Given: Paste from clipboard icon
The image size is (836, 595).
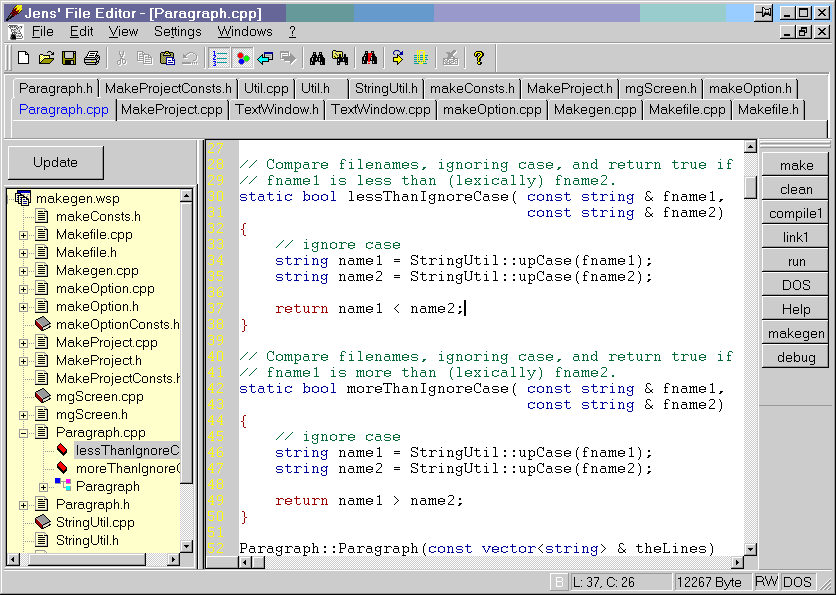Looking at the screenshot, I should 167,58.
